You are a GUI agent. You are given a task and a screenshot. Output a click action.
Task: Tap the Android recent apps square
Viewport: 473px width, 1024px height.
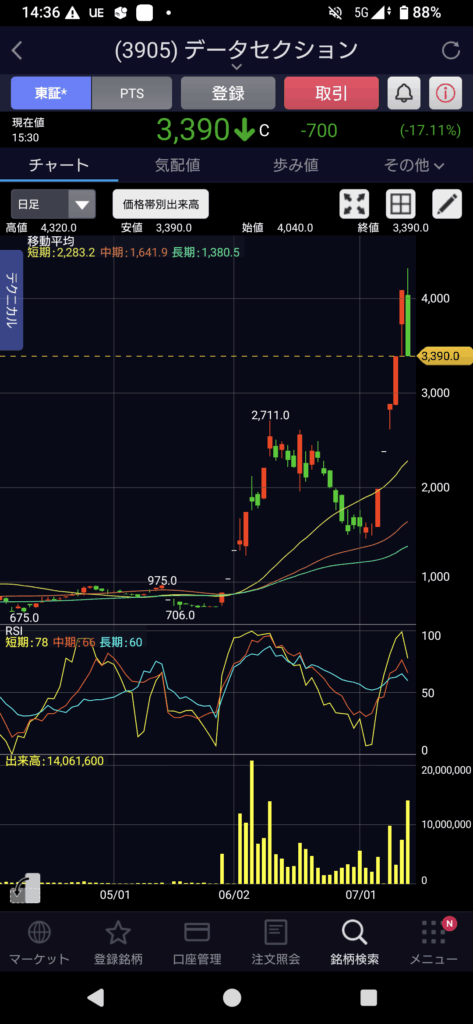pyautogui.click(x=368, y=997)
